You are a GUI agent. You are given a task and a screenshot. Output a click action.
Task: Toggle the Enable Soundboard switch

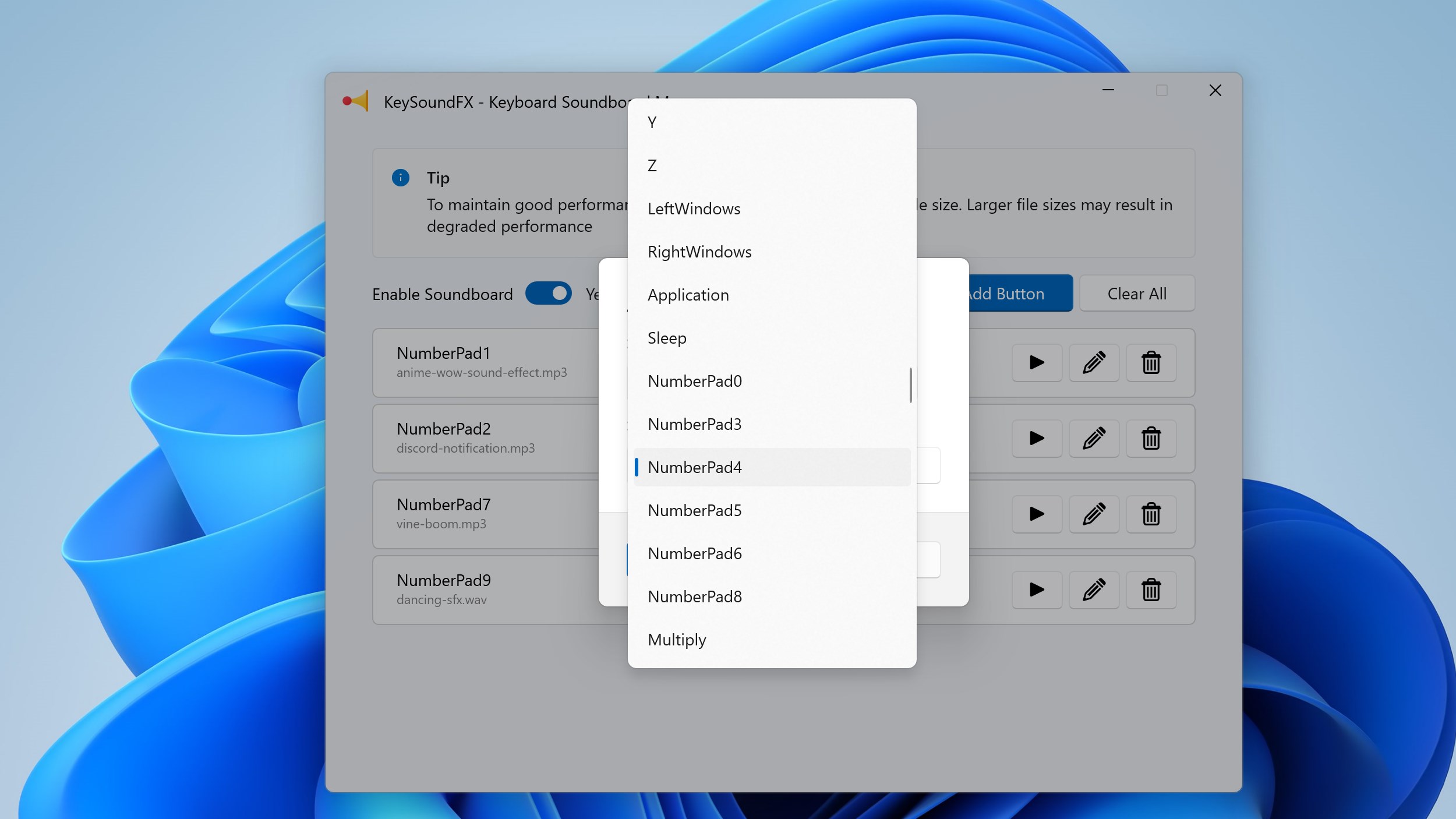click(549, 294)
